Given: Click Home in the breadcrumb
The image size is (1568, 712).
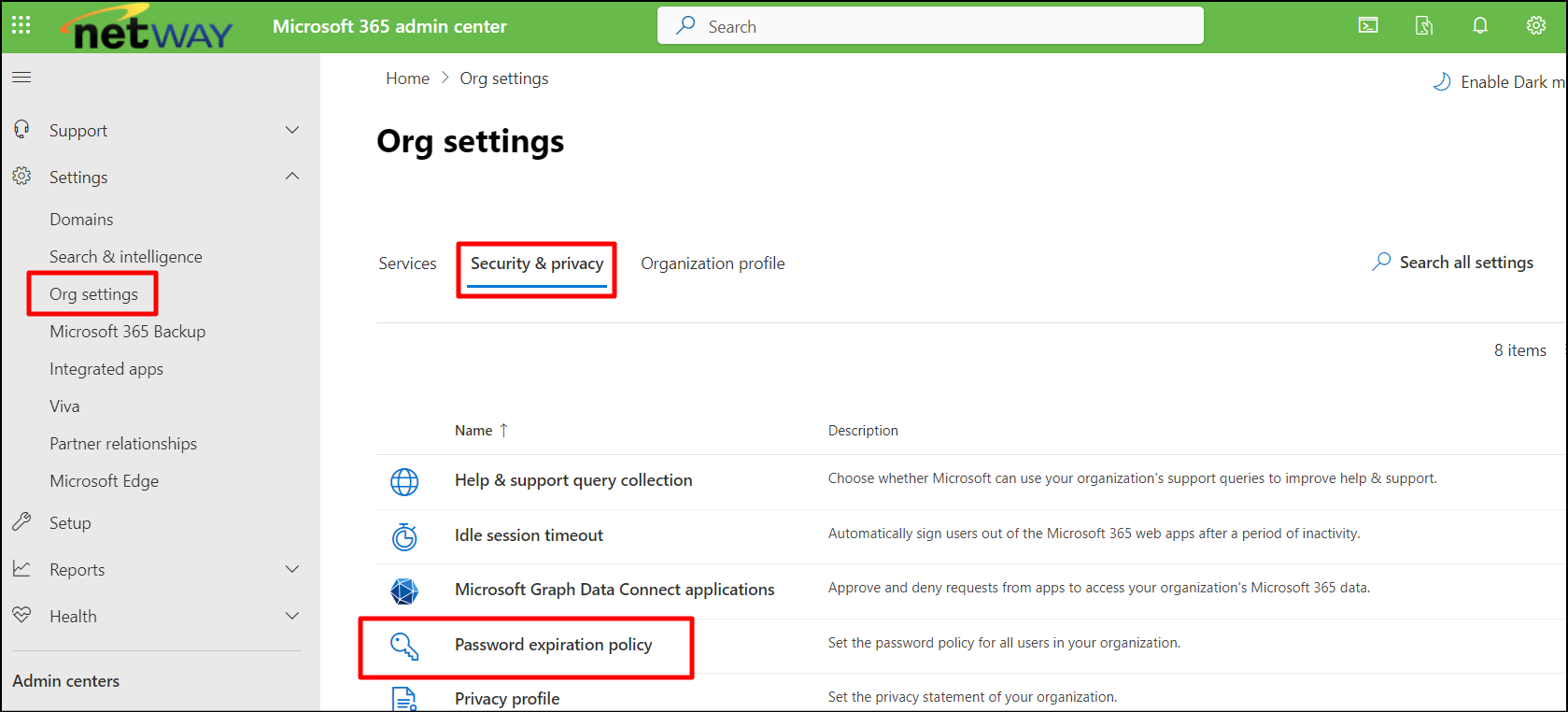Looking at the screenshot, I should [407, 78].
